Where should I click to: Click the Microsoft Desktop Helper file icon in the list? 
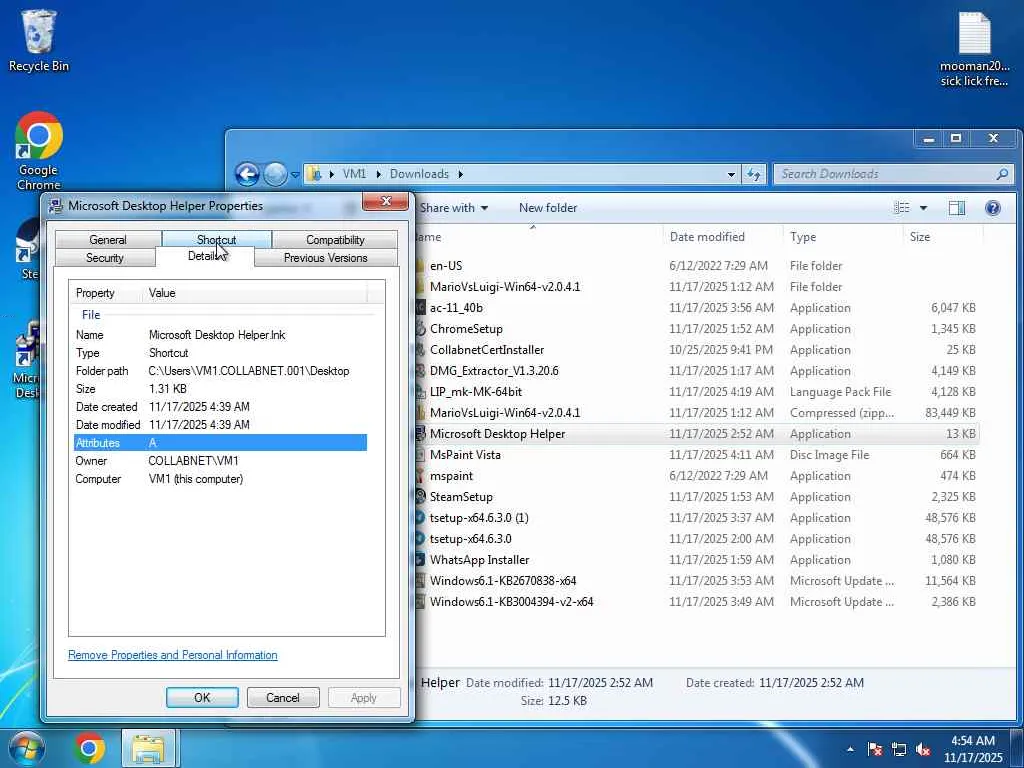pyautogui.click(x=421, y=434)
